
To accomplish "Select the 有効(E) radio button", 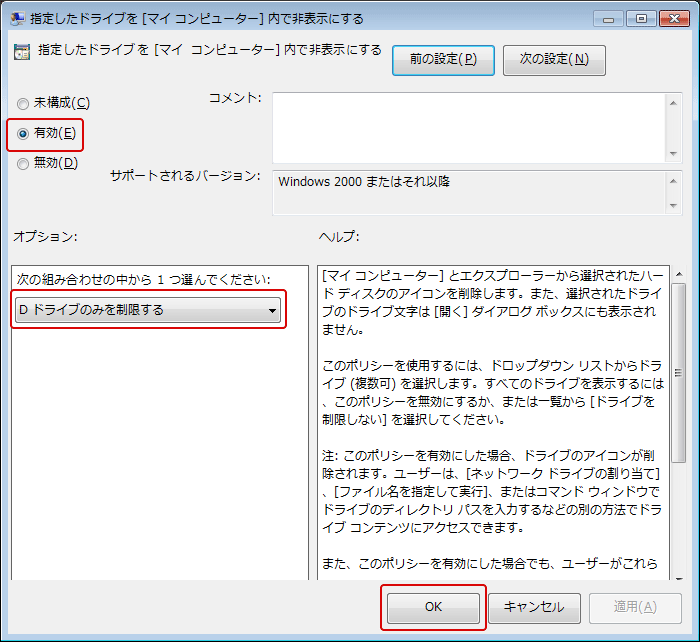I will (23, 134).
